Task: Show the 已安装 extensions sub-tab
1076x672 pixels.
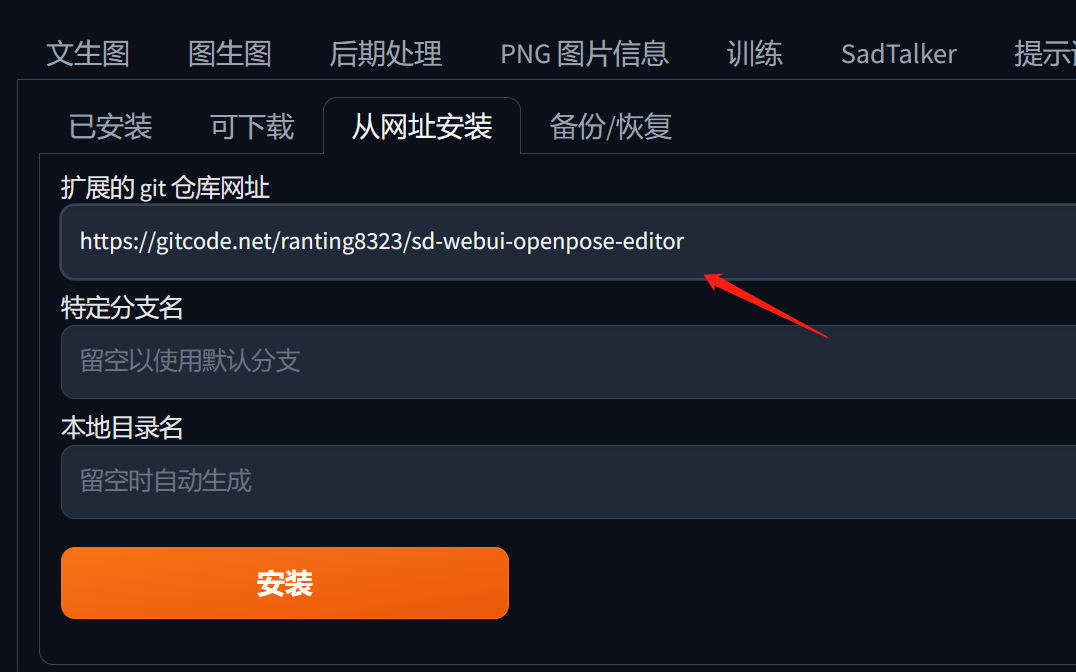Action: pyautogui.click(x=110, y=127)
